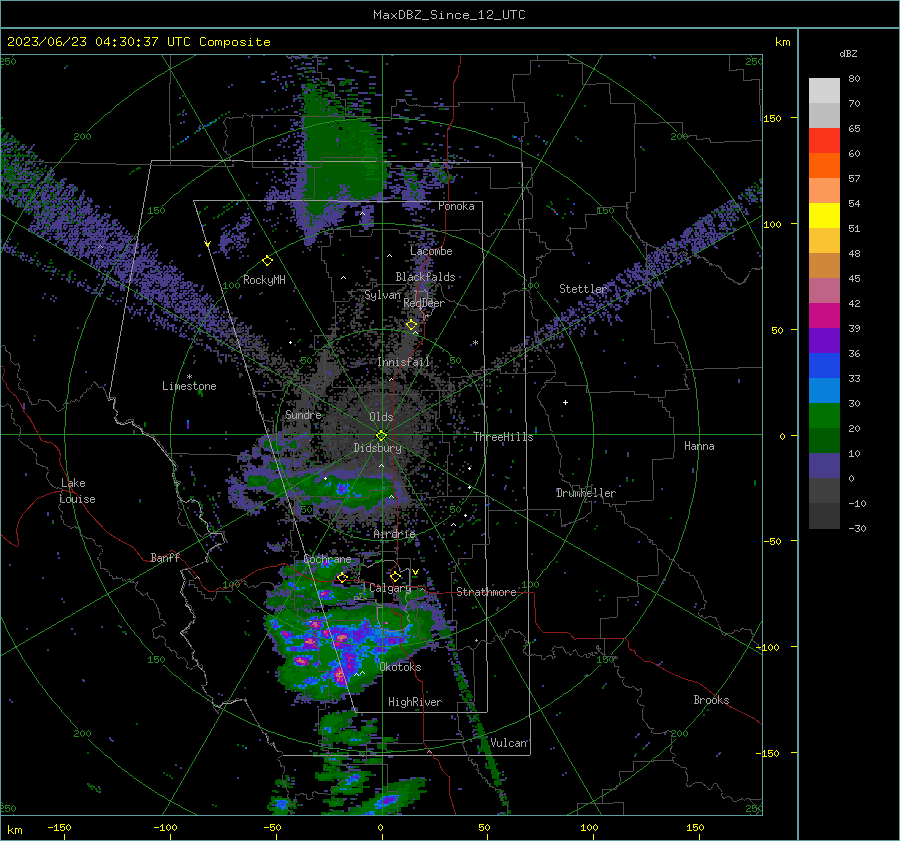Image resolution: width=900 pixels, height=841 pixels.
Task: Click the Strathmore town label
Action: [486, 592]
